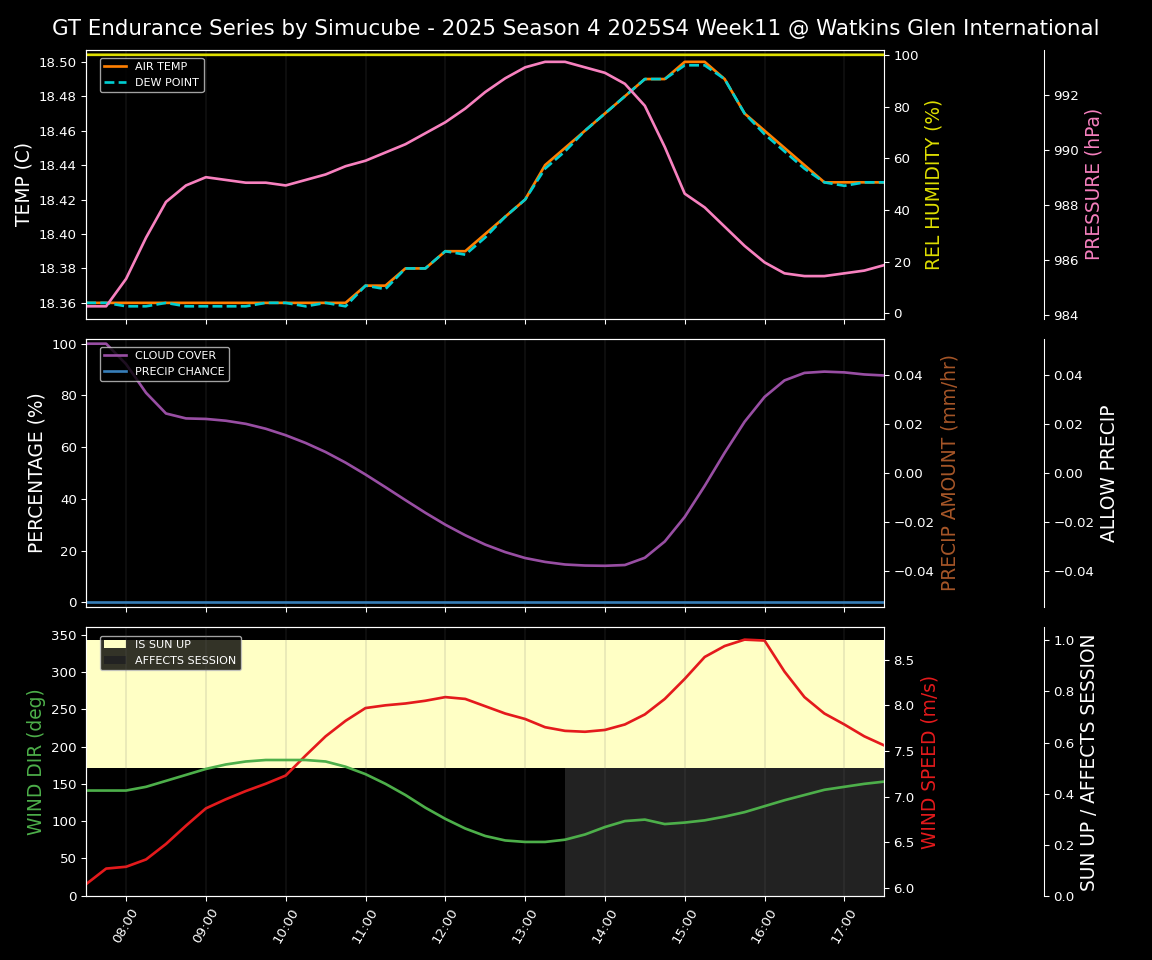Click the ALLOW PRECIP axis label
The width and height of the screenshot is (1152, 960).
click(1108, 472)
